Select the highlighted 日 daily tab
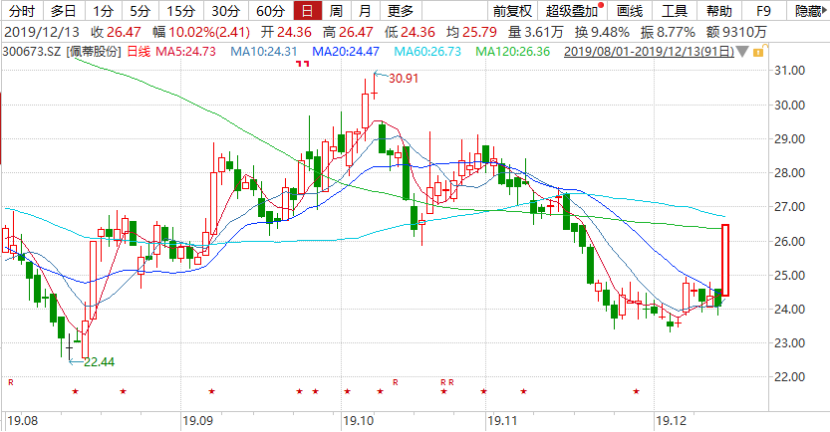The width and height of the screenshot is (830, 432). click(308, 11)
